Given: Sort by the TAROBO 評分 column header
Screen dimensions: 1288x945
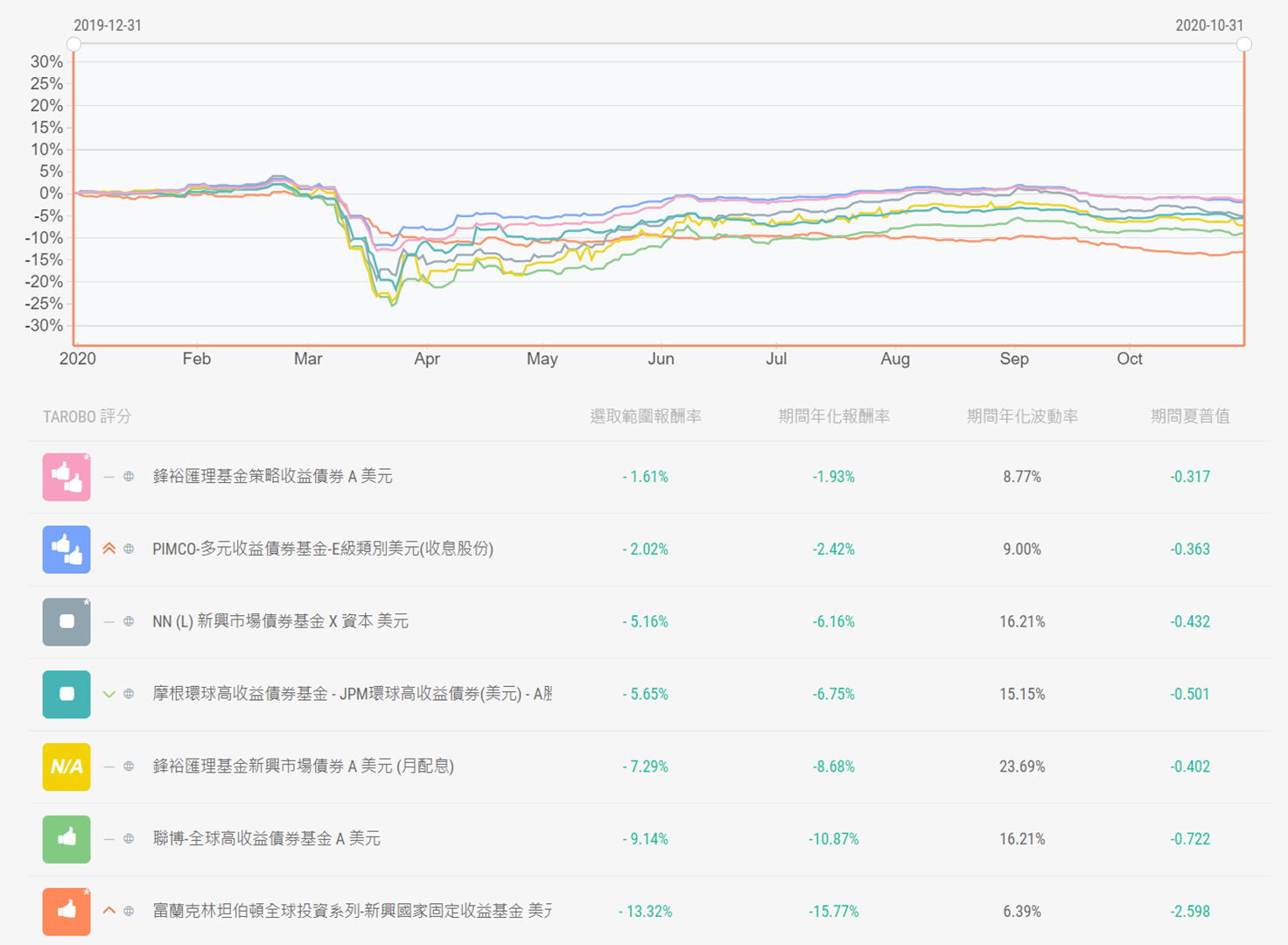Looking at the screenshot, I should coord(87,416).
